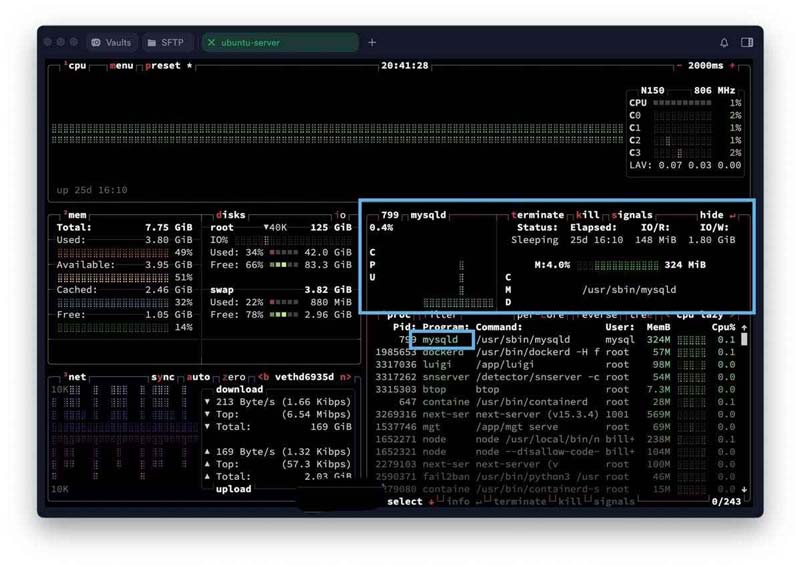Cycle the preset option

tap(165, 66)
